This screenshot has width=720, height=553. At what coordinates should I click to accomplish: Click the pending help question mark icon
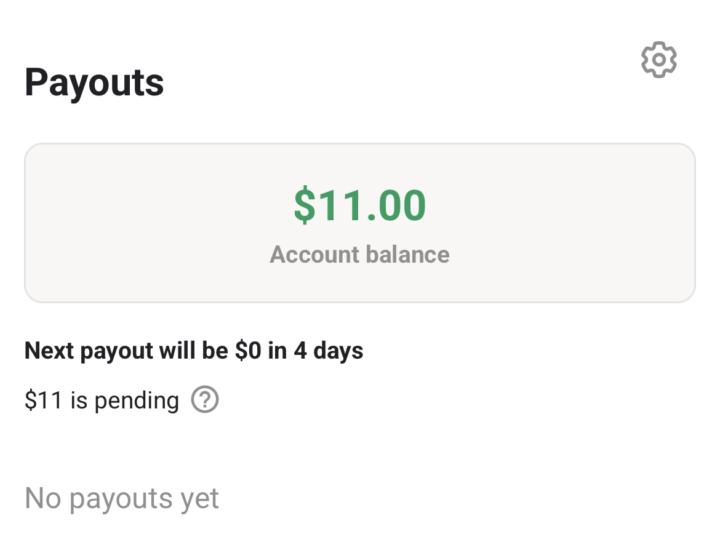(x=204, y=400)
